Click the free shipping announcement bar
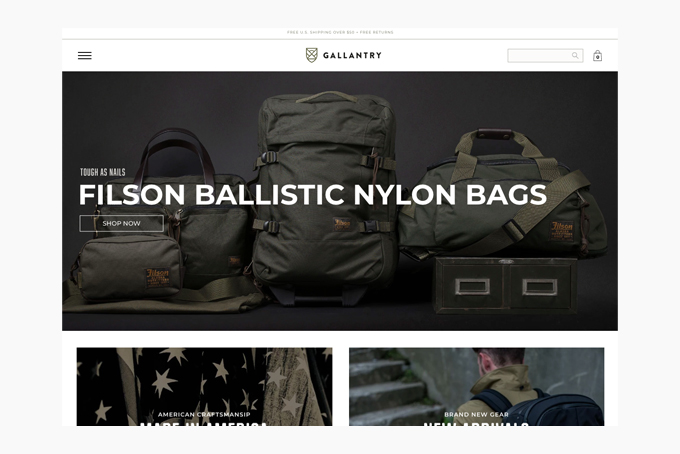 point(340,33)
